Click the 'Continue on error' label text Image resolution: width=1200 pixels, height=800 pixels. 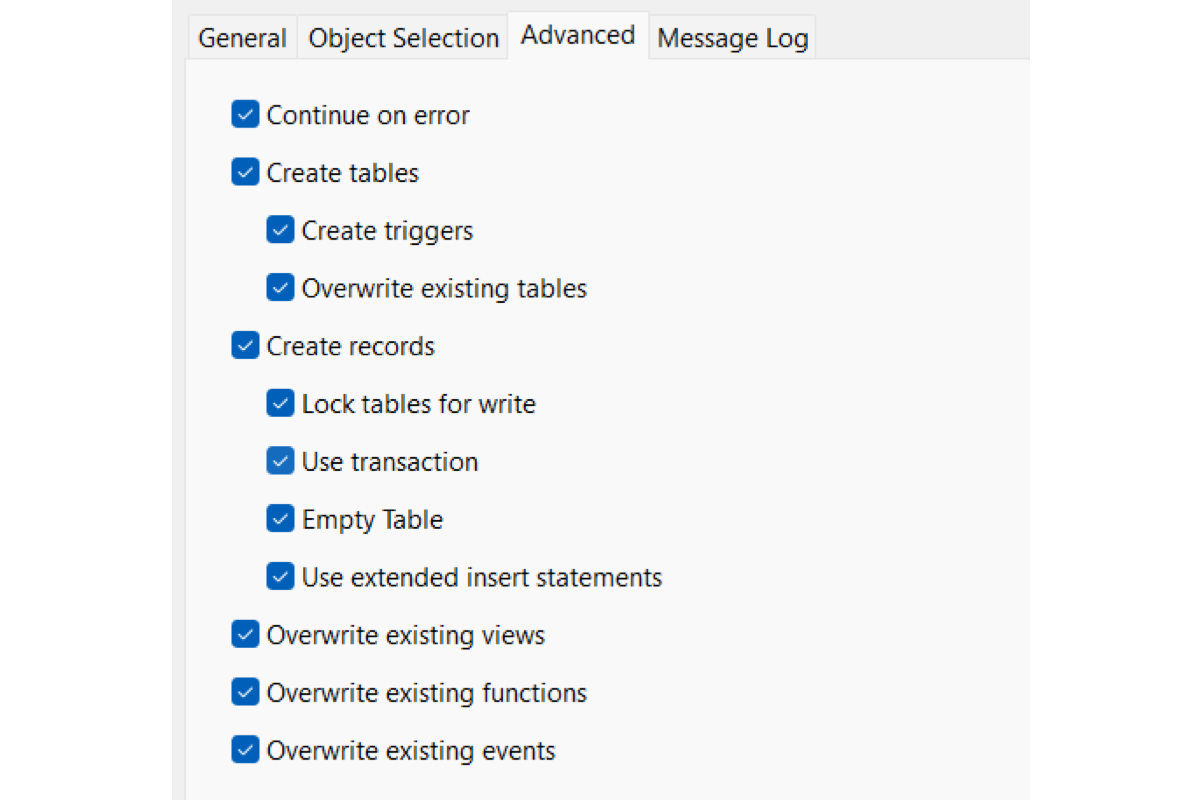coord(368,115)
